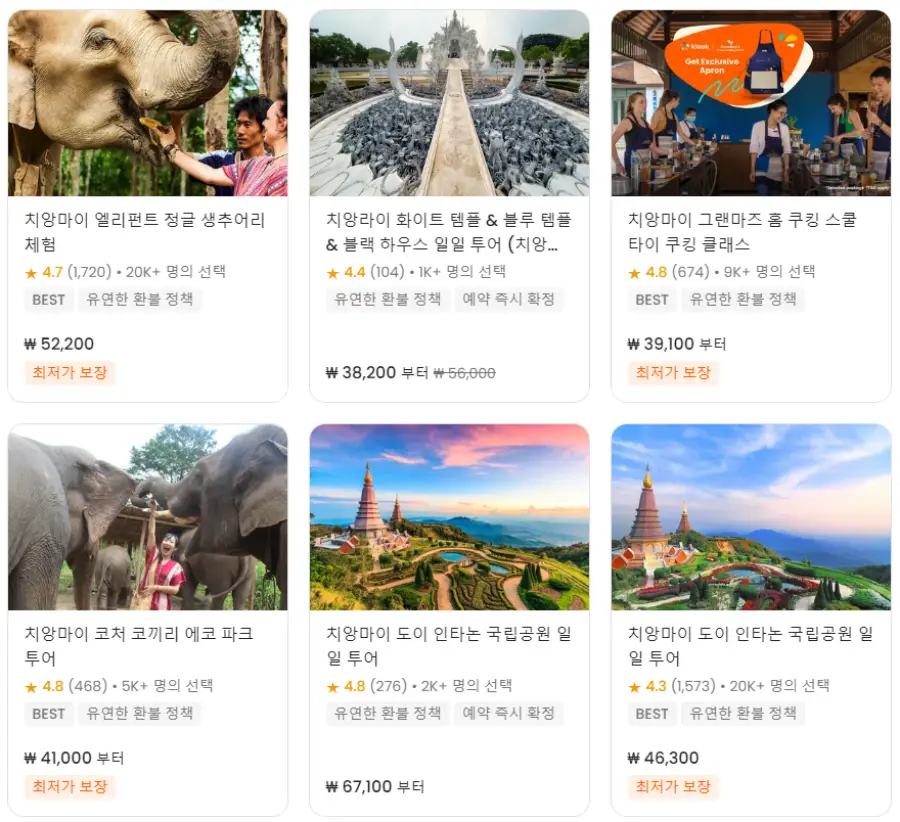
Task: Click the Get Exclusive Apron promo badge
Action: [738, 65]
